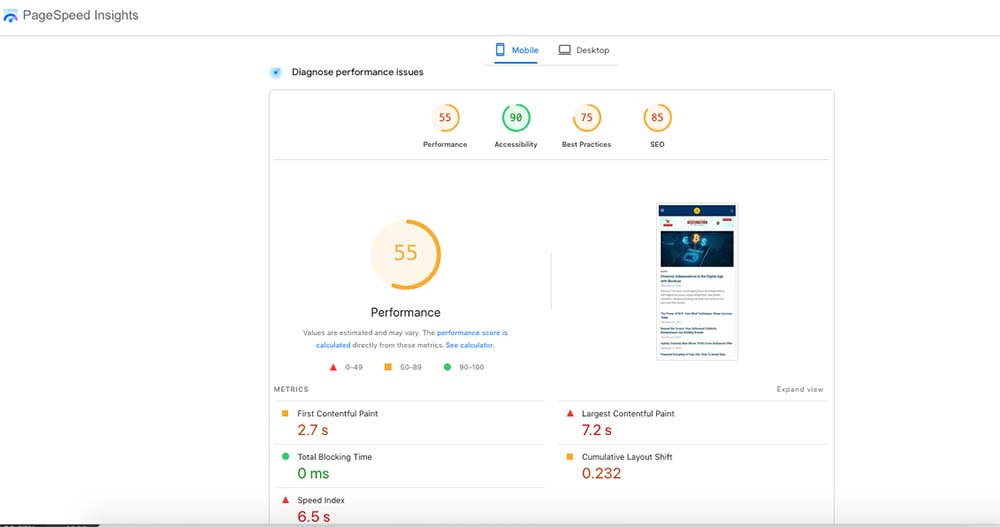Select the Accessibility score gauge 90

click(x=516, y=118)
